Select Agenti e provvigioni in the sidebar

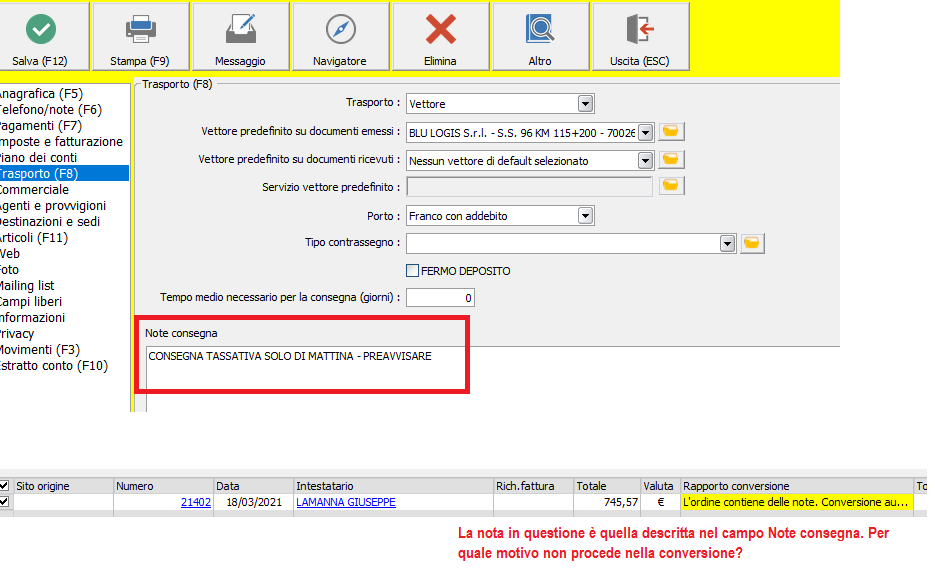(52, 206)
